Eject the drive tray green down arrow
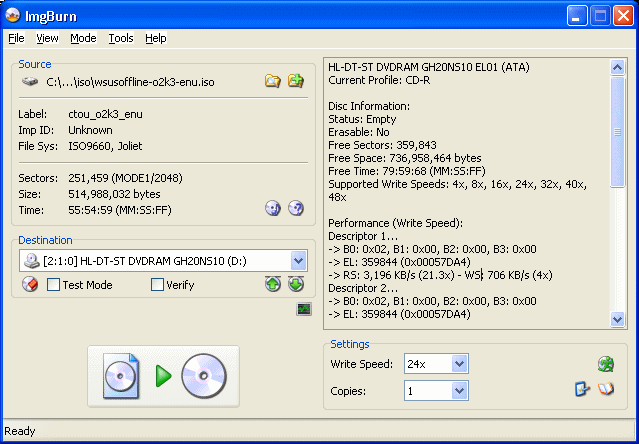The height and width of the screenshot is (444, 639). click(296, 284)
